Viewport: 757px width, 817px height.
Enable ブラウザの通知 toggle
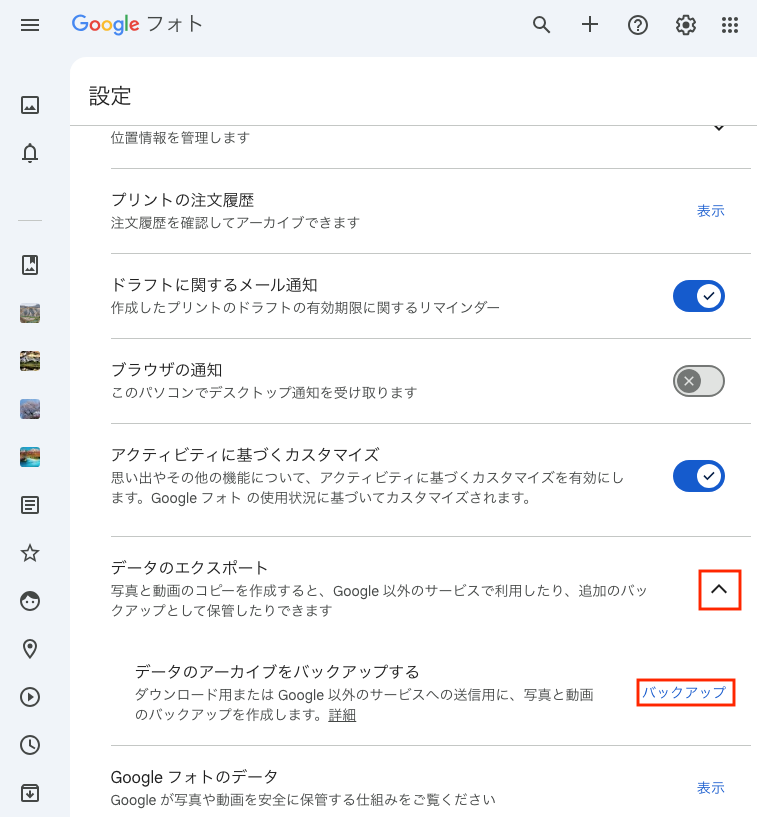pos(699,381)
